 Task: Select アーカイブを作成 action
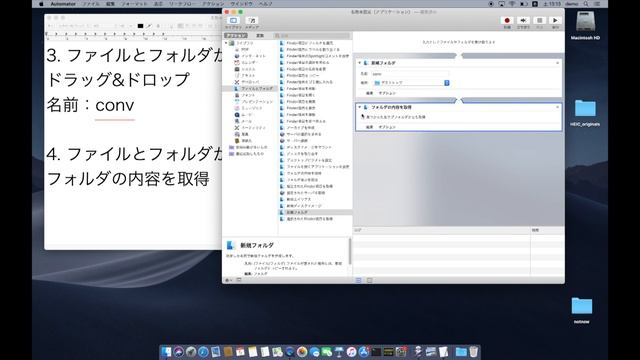tap(300, 128)
